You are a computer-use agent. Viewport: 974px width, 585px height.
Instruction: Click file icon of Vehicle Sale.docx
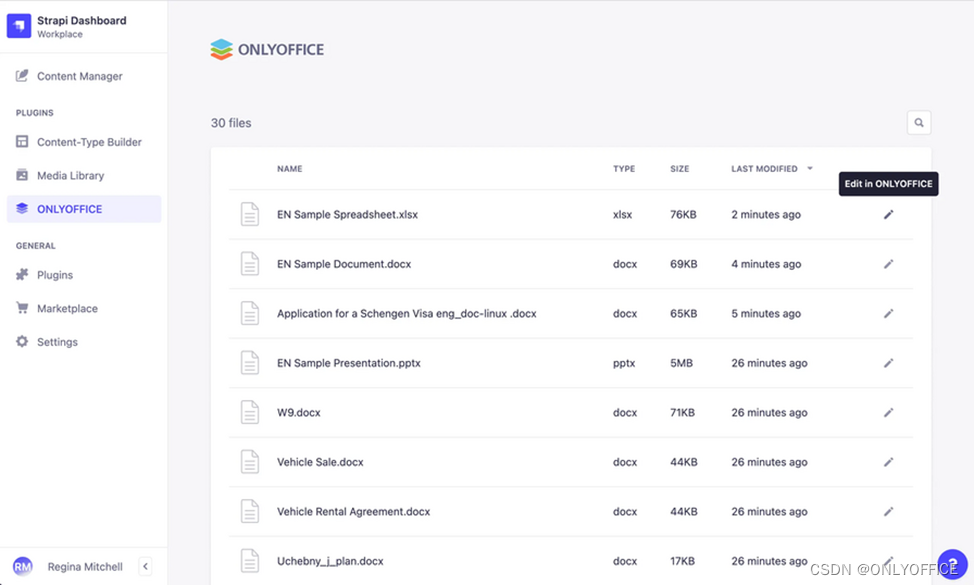250,462
